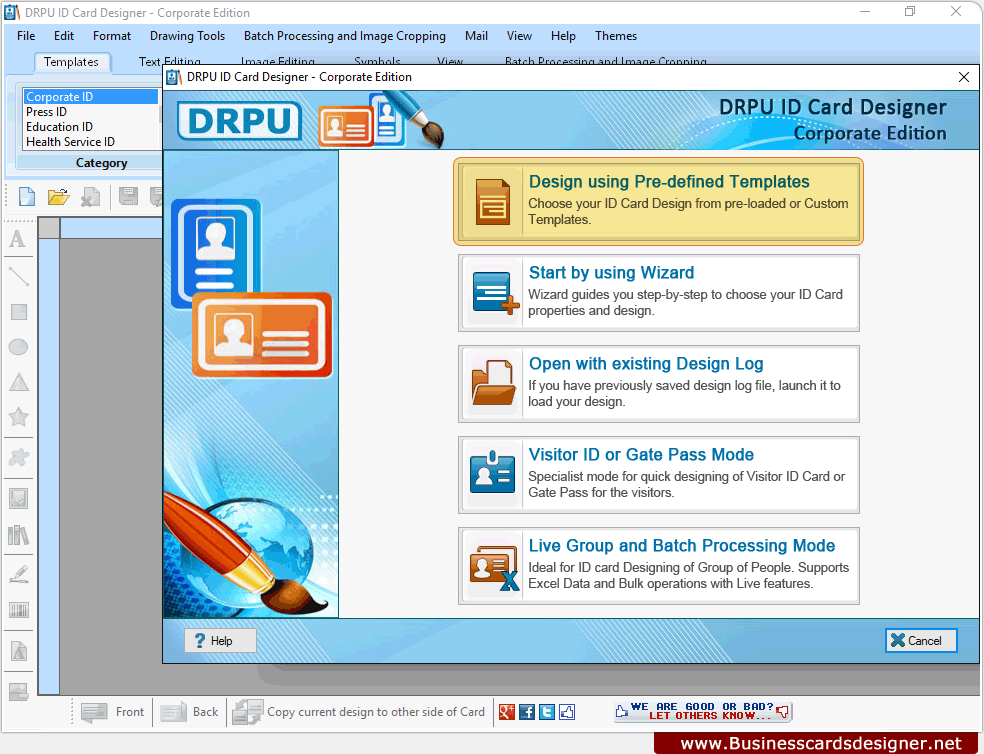Click the Open folder icon in toolbar
This screenshot has width=984, height=754.
point(58,197)
